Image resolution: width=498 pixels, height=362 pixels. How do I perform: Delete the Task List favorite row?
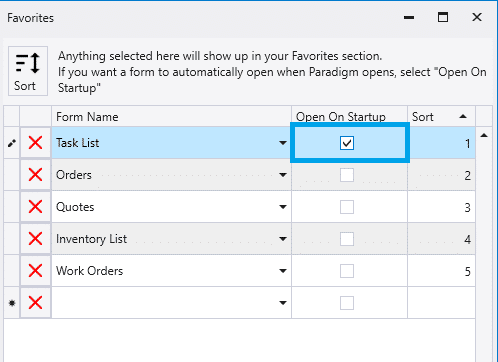[x=35, y=143]
